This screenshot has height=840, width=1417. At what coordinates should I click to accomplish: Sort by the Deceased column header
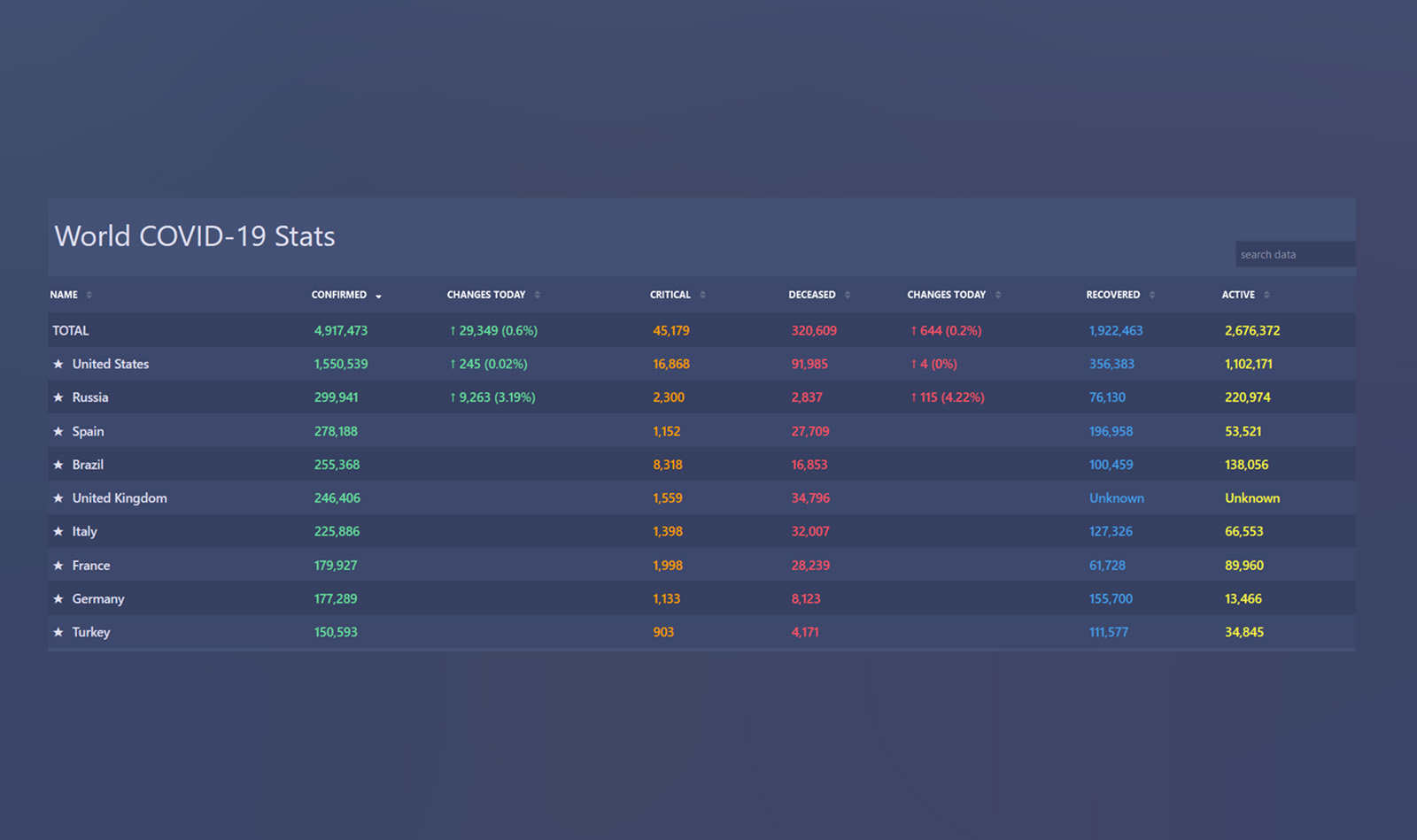click(812, 295)
